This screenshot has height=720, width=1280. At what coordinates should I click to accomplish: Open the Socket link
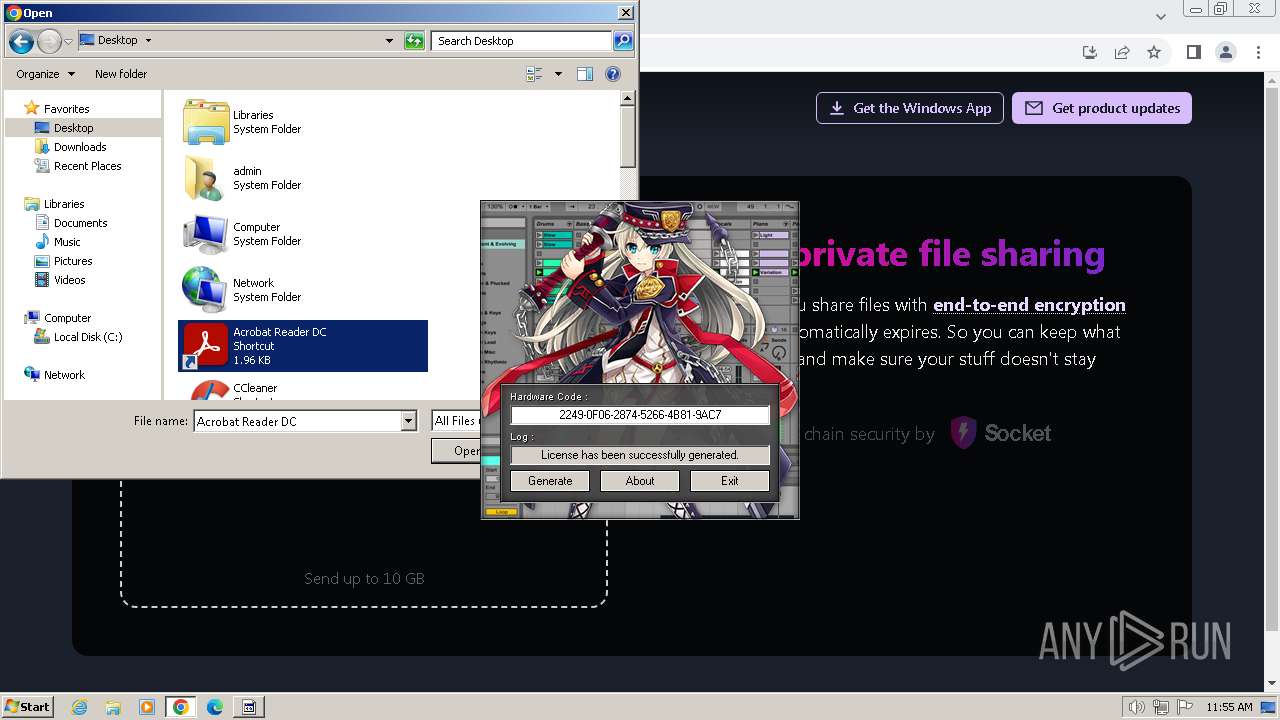point(1001,433)
